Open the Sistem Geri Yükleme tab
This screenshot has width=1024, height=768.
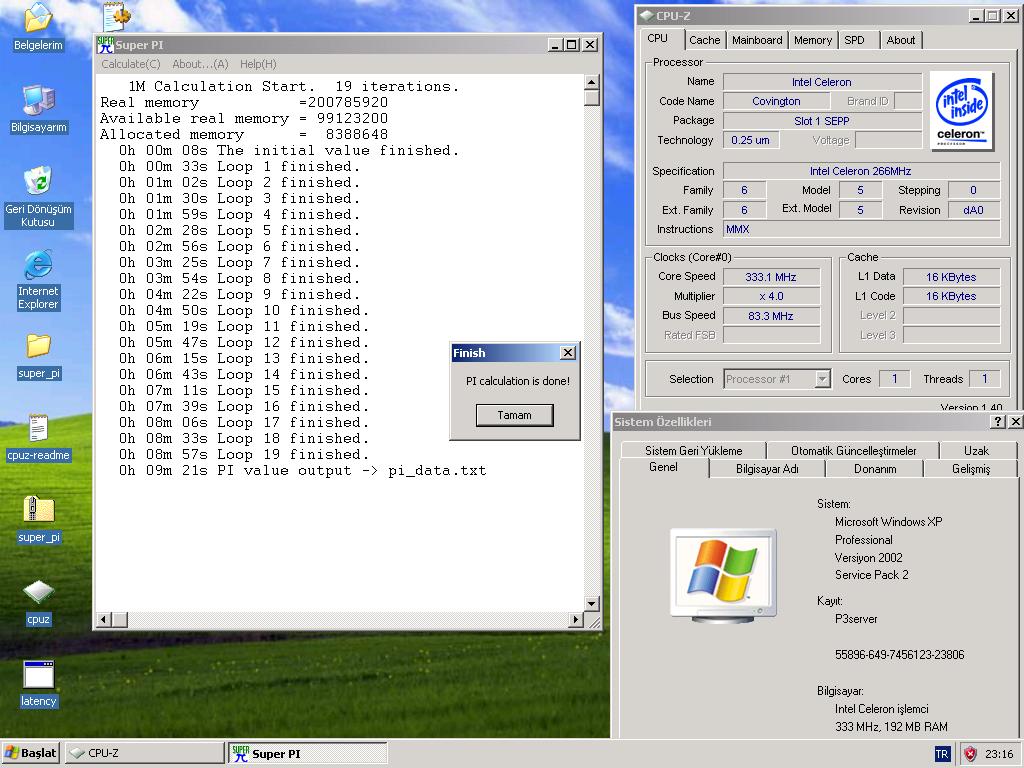693,451
